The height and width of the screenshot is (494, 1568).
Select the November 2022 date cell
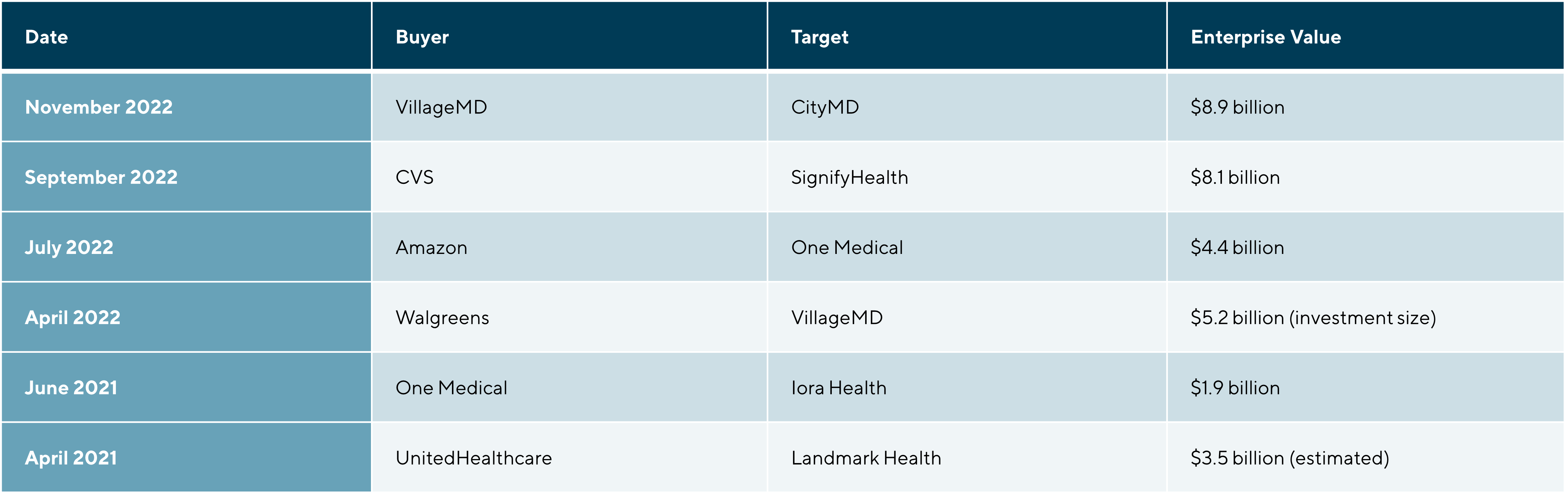click(99, 107)
